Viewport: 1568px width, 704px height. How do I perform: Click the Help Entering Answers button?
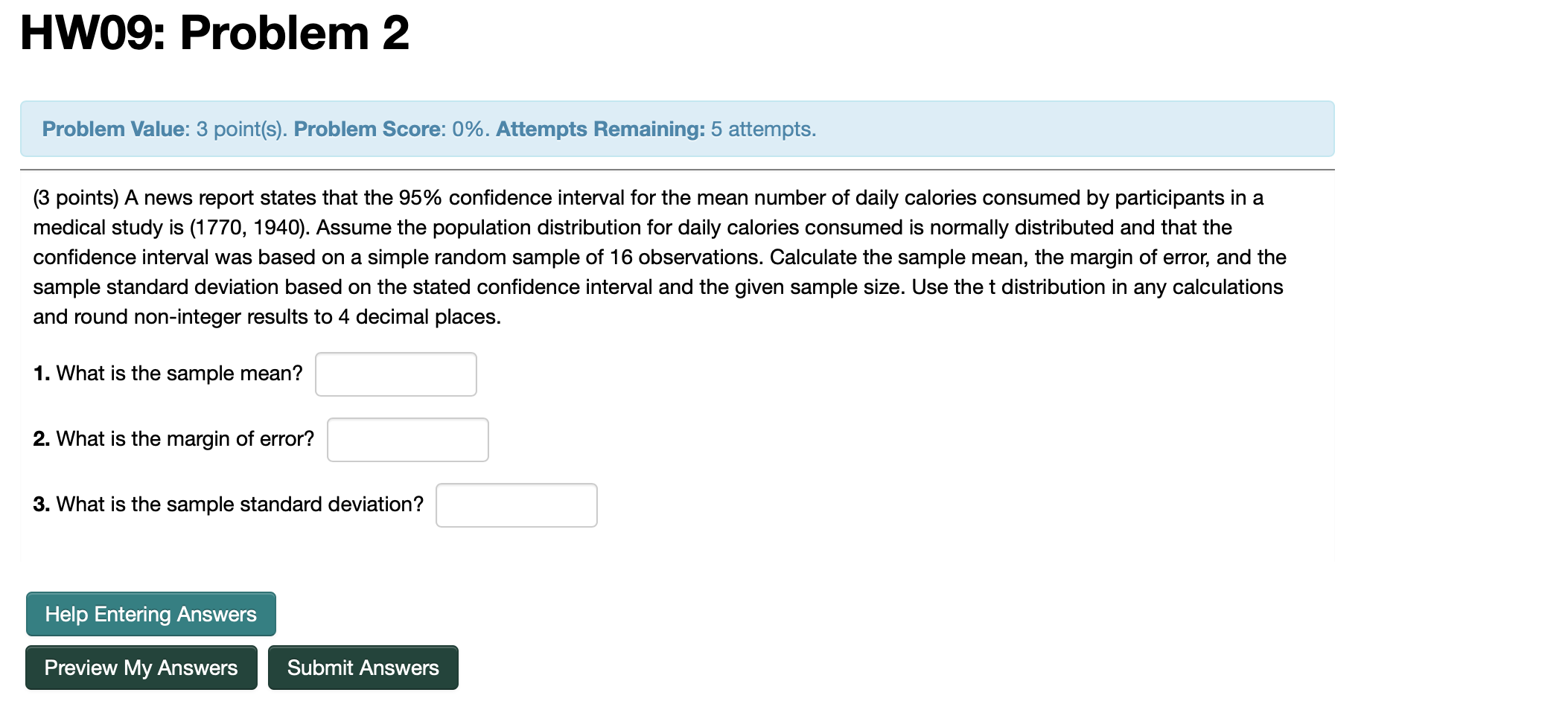[x=150, y=613]
